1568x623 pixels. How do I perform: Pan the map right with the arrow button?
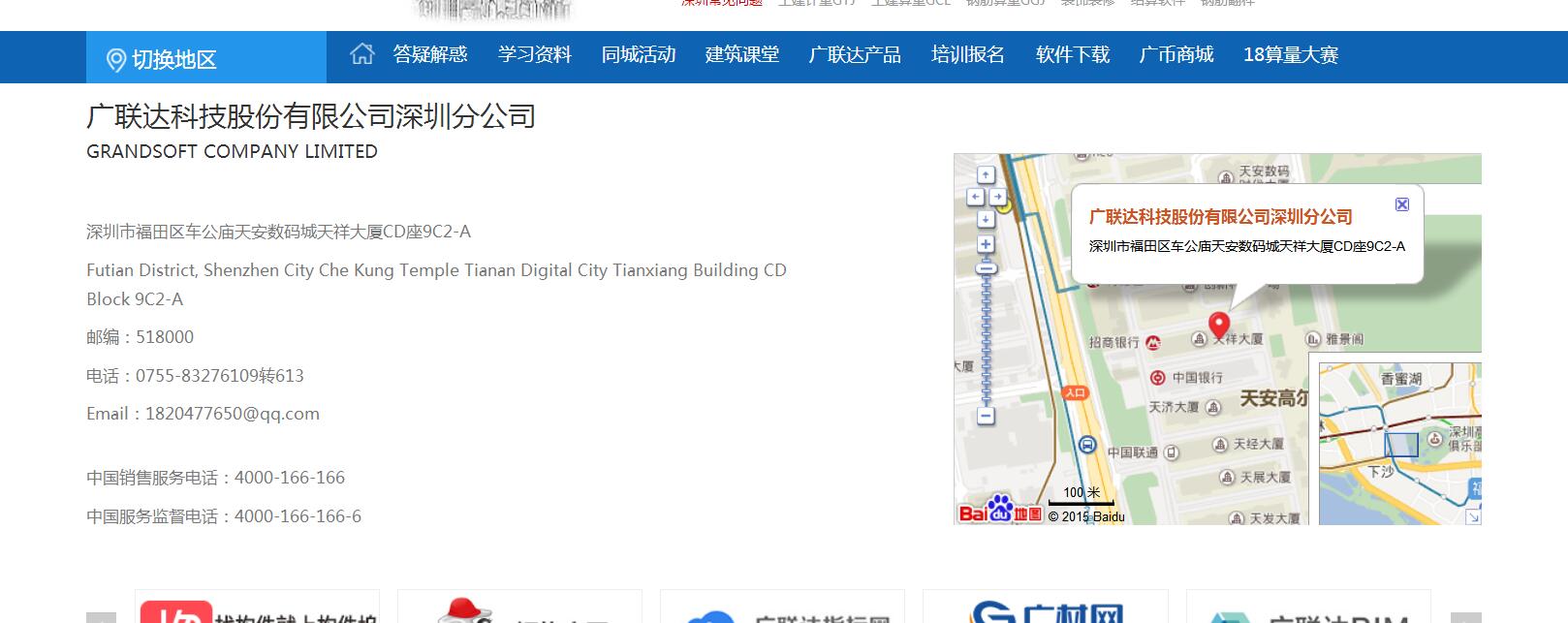click(996, 197)
